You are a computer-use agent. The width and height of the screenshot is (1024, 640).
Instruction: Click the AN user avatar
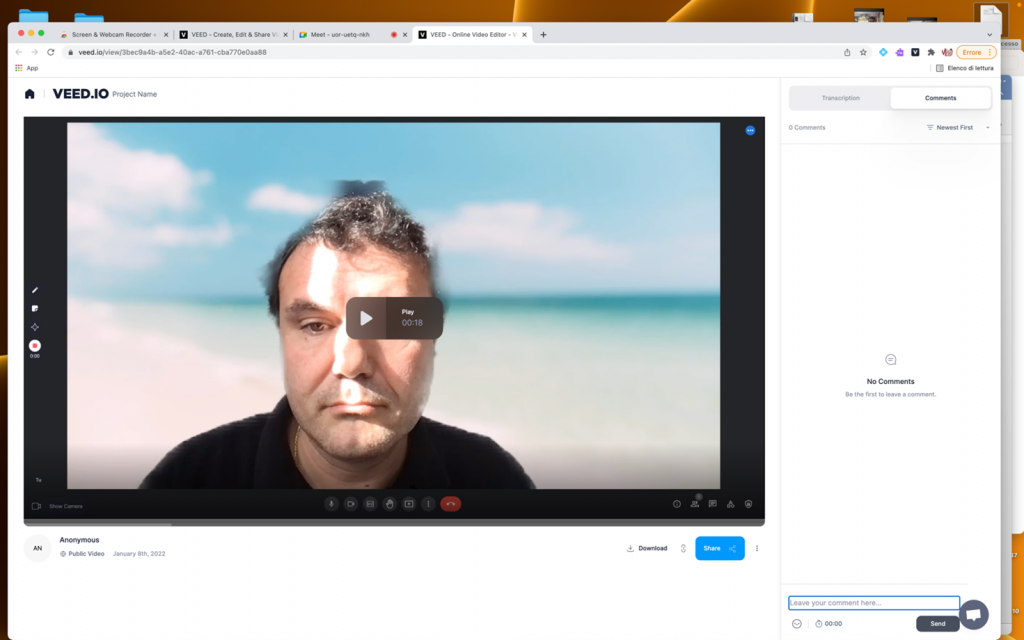[x=38, y=549]
